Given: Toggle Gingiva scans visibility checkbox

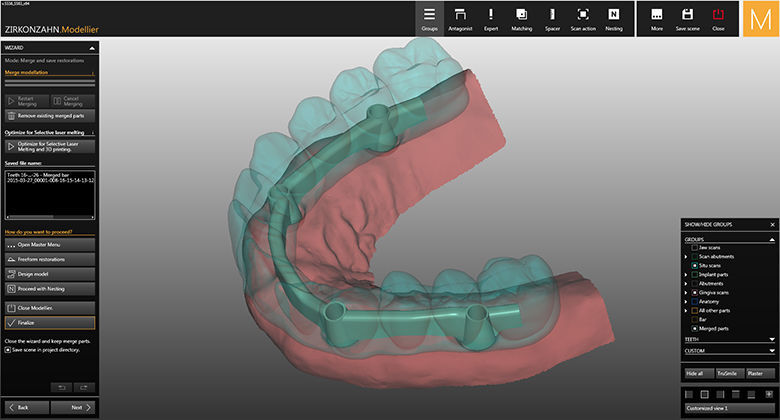Looking at the screenshot, I should click(x=695, y=293).
